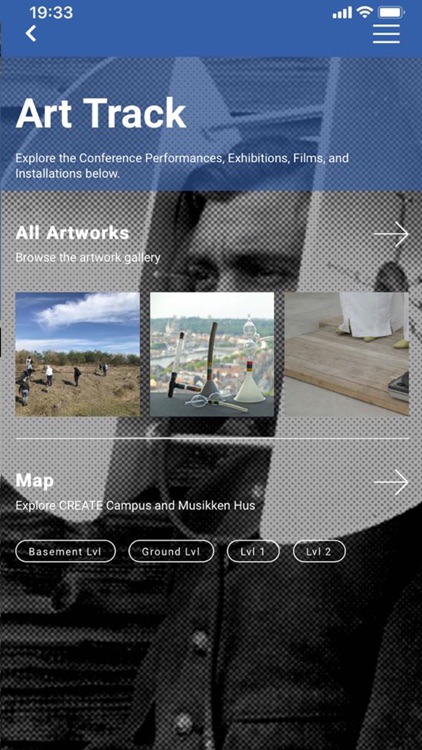Open the field walkers artwork thumbnail

[x=78, y=354]
